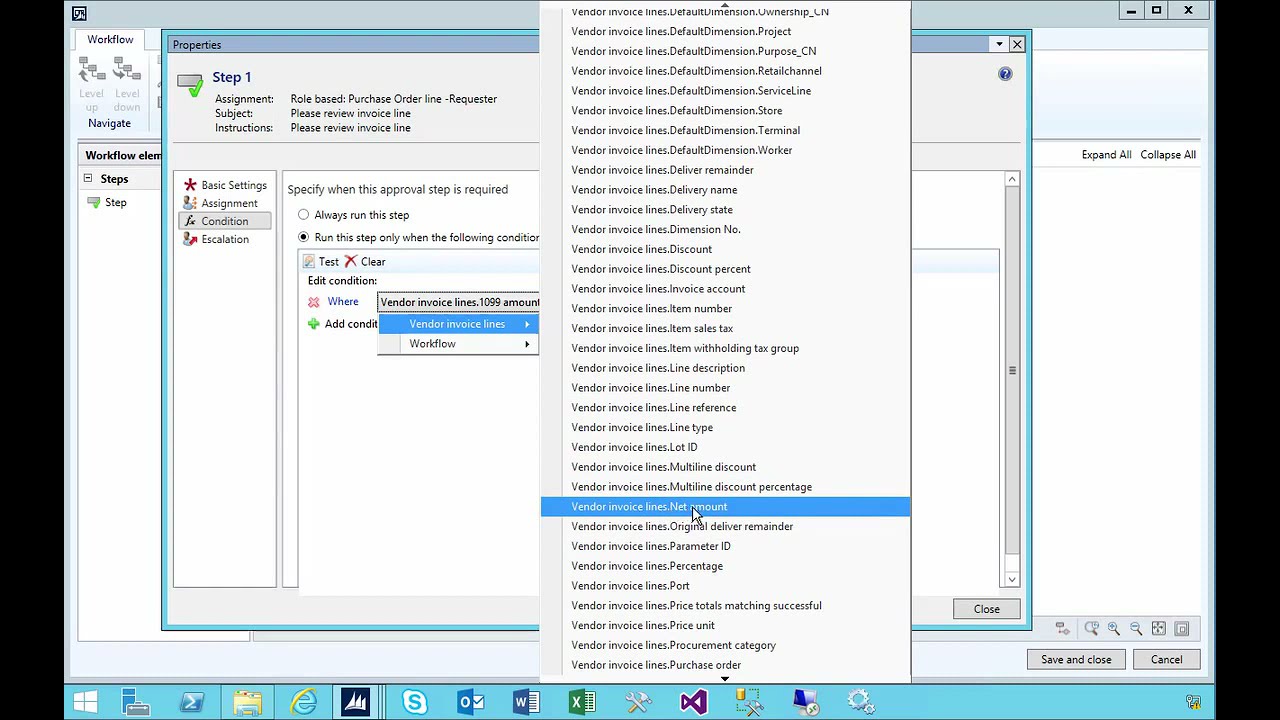The height and width of the screenshot is (720, 1280).
Task: Collapse the Steps section toggle
Action: (88, 178)
